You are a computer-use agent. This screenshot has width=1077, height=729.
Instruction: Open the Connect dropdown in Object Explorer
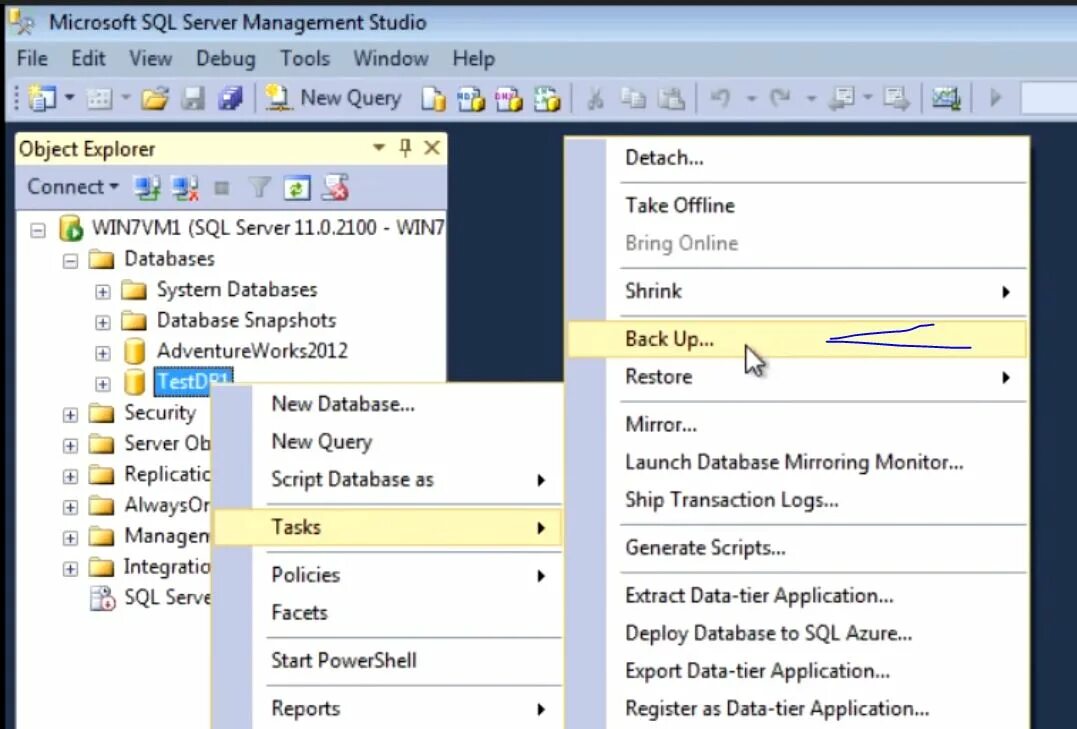pos(73,187)
